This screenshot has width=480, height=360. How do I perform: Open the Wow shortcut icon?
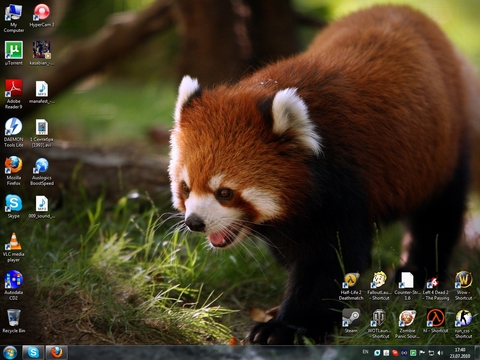[463, 286]
